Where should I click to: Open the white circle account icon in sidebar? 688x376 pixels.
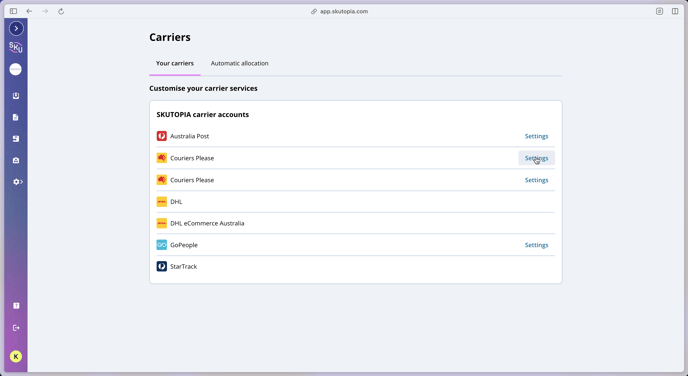16,69
